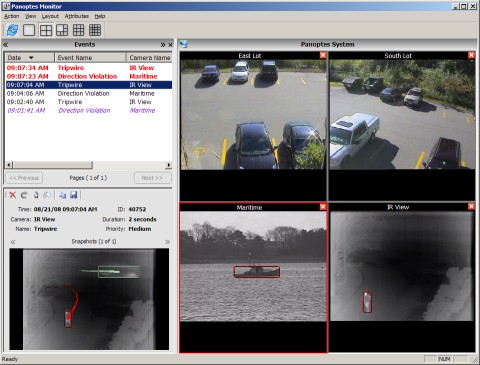Click the flame icon in event toolbar

click(x=36, y=195)
